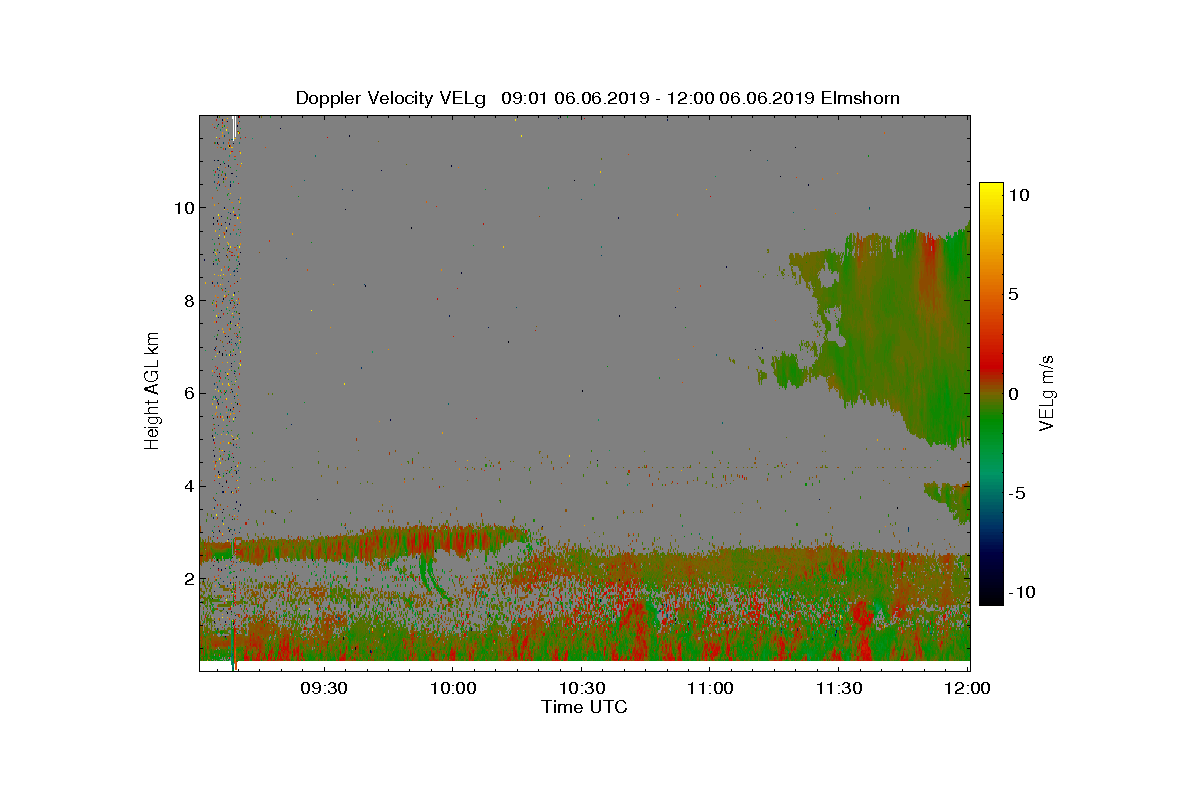Click the "Height AGL km" axis label
The image size is (1200, 800).
pyautogui.click(x=152, y=393)
